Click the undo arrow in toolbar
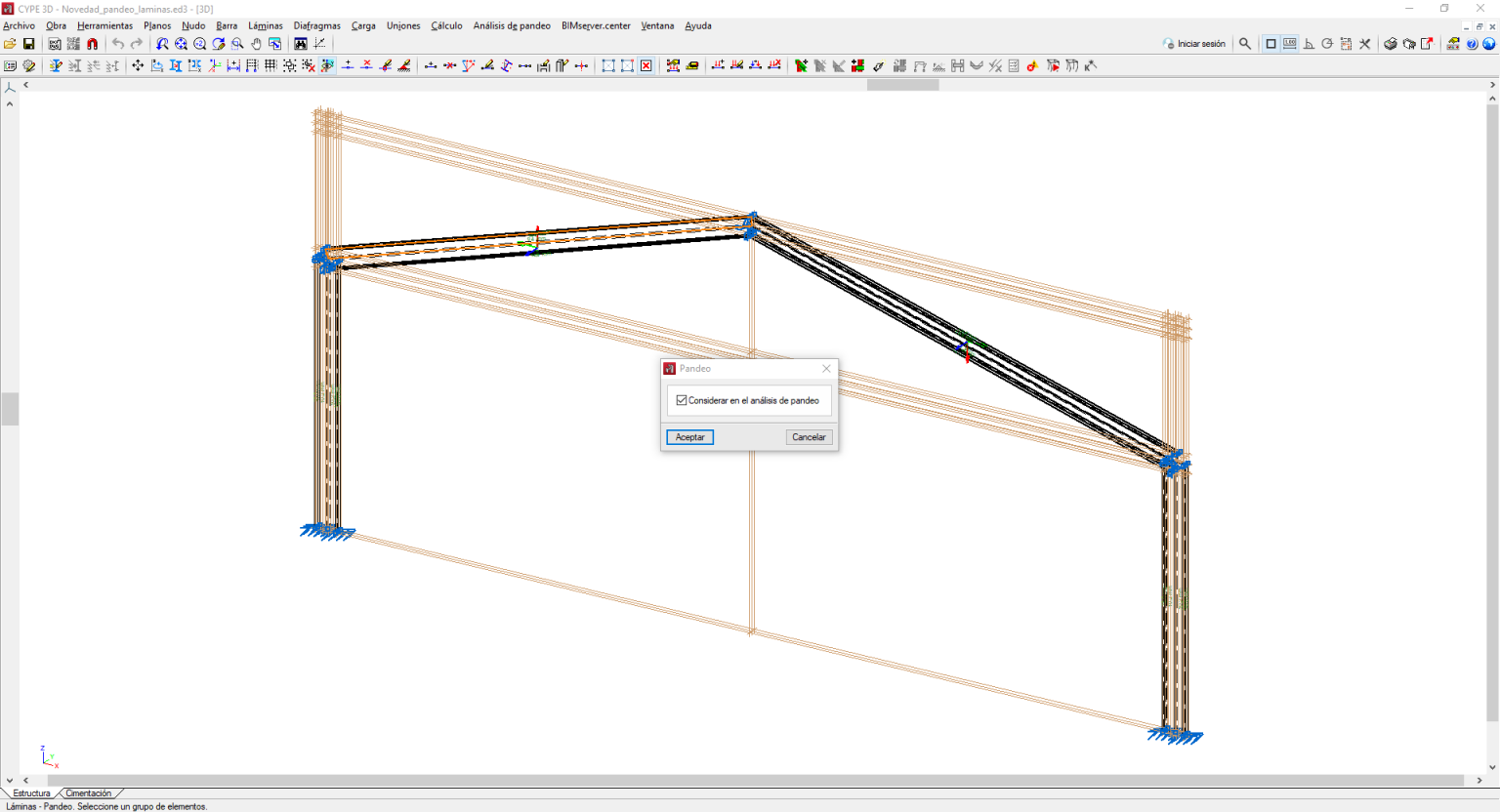This screenshot has height=812, width=1500. (x=118, y=44)
